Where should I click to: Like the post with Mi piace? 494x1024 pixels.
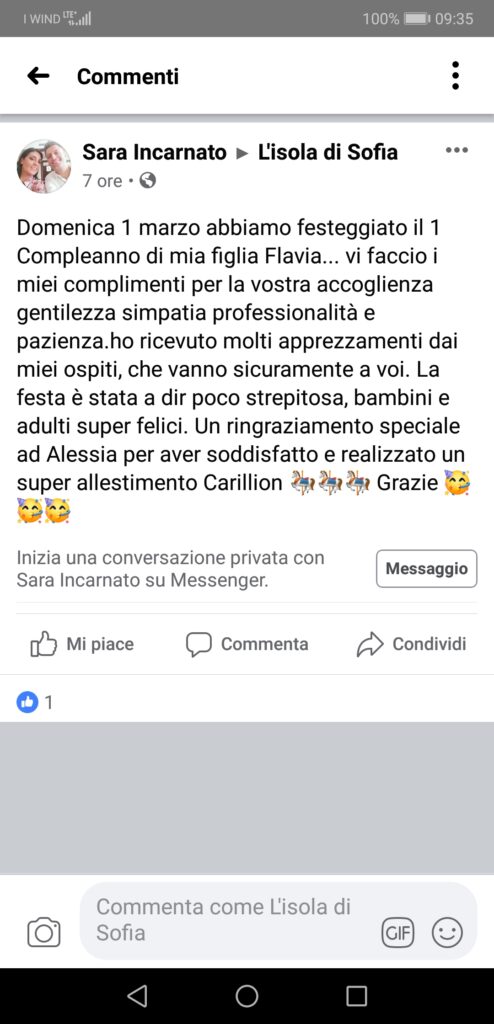coord(82,645)
